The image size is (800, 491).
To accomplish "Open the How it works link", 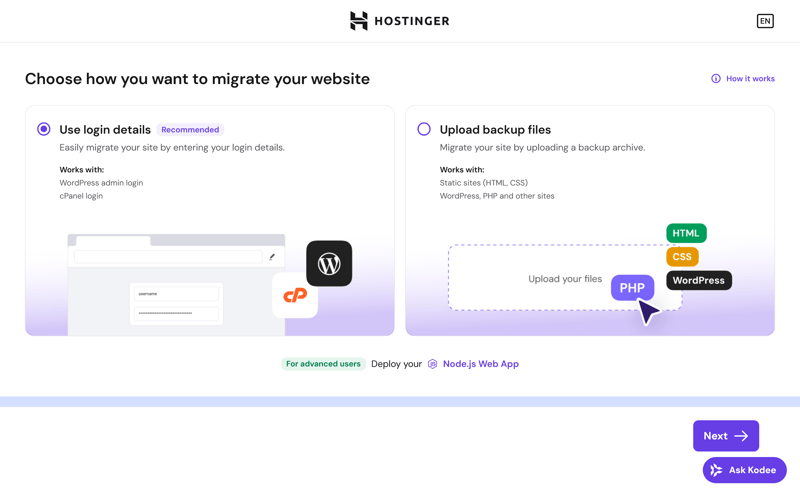I will pyautogui.click(x=750, y=79).
